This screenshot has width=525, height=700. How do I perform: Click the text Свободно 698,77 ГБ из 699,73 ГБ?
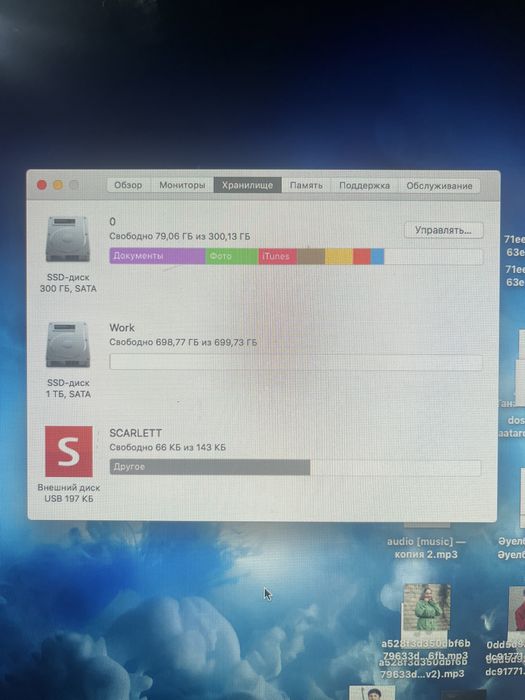(183, 342)
